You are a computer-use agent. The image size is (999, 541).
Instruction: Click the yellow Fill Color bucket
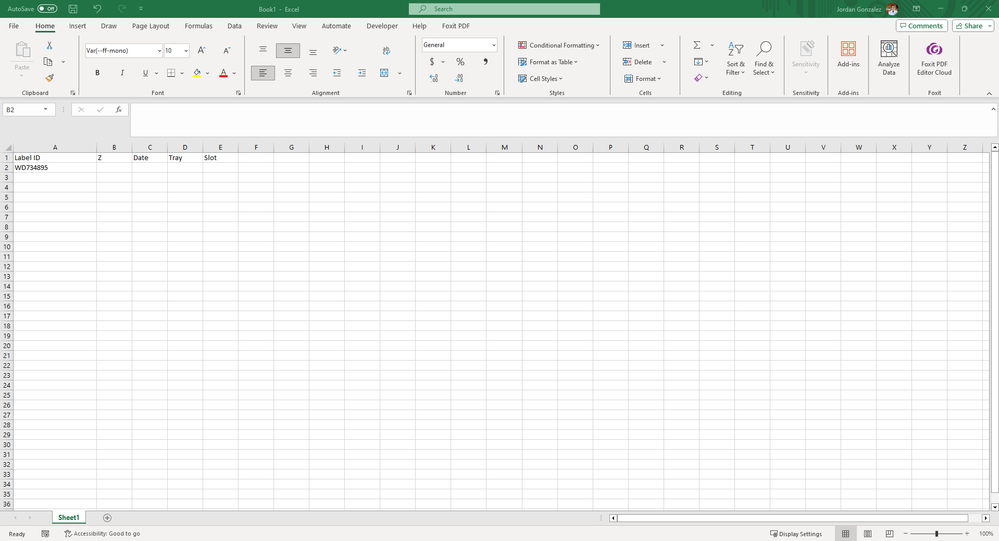click(x=197, y=73)
